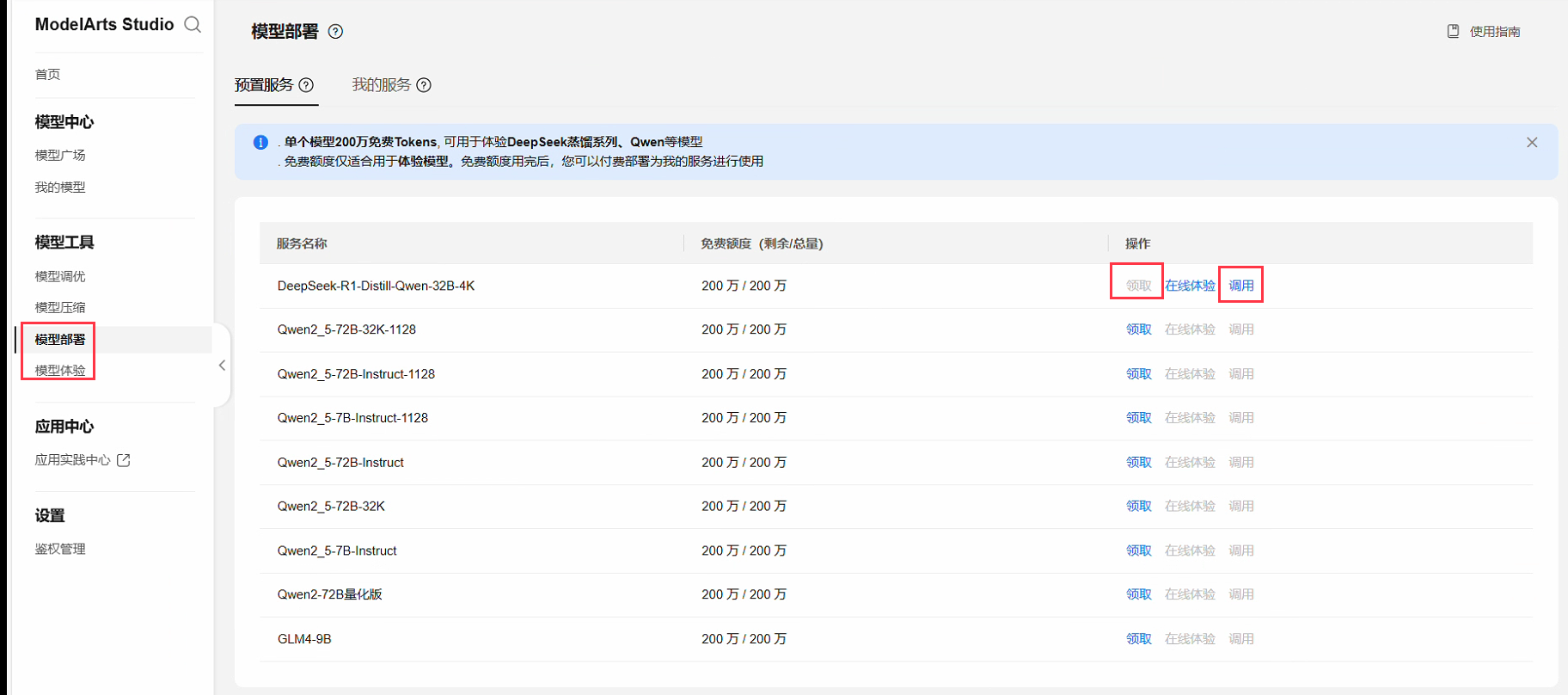Click the 模型中心 section heading
Viewport: 1568px width, 695px height.
tap(64, 122)
